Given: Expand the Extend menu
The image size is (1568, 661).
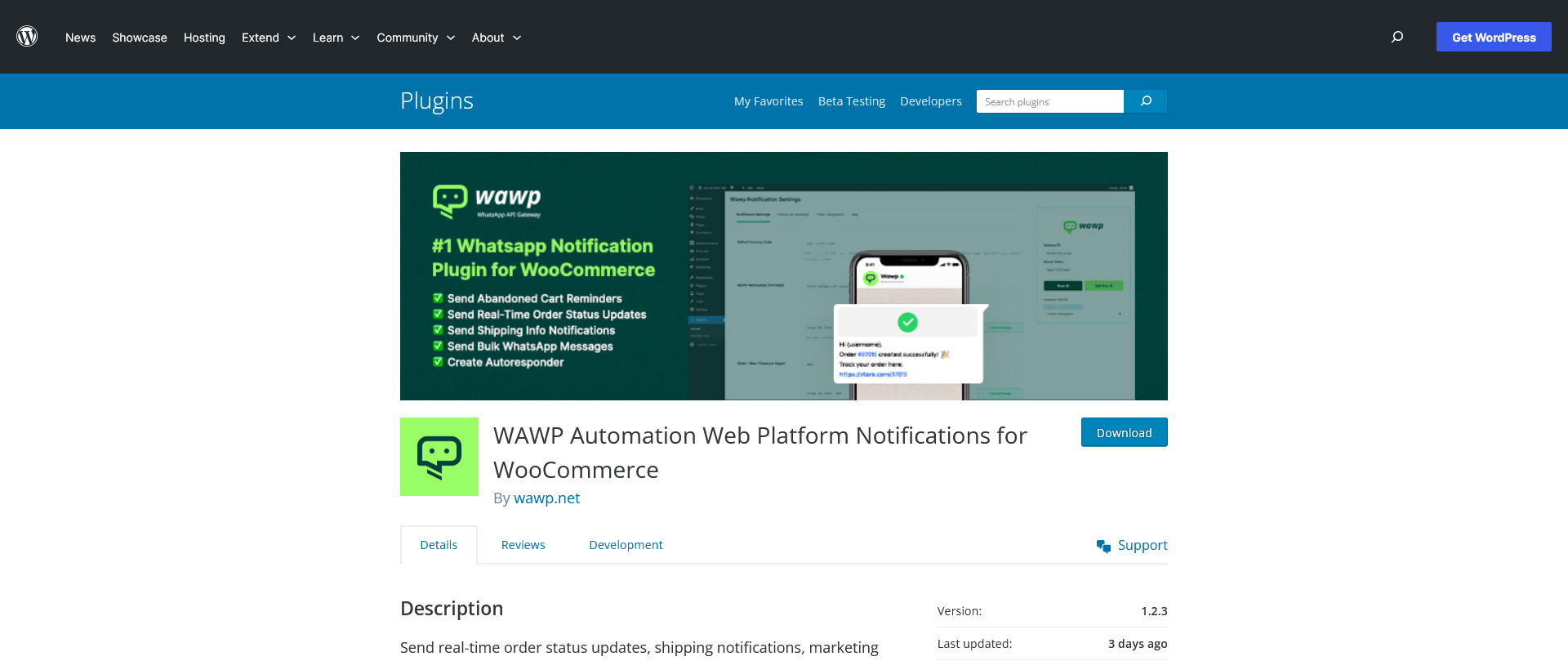Looking at the screenshot, I should tap(269, 38).
